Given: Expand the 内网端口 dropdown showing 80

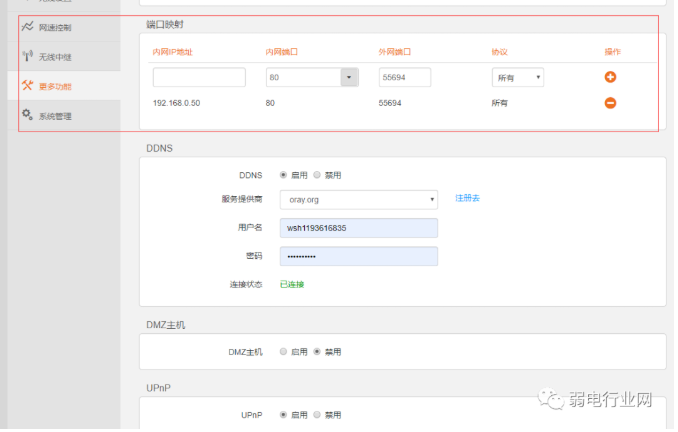Looking at the screenshot, I should point(349,77).
